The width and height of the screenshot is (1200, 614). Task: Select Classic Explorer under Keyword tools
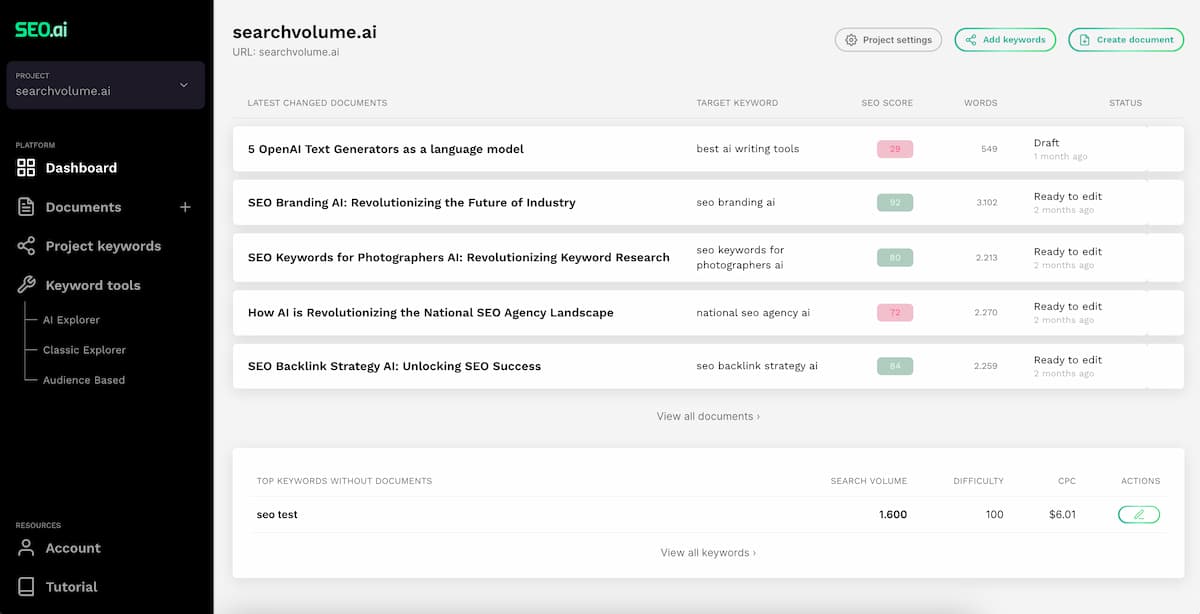[x=82, y=350]
